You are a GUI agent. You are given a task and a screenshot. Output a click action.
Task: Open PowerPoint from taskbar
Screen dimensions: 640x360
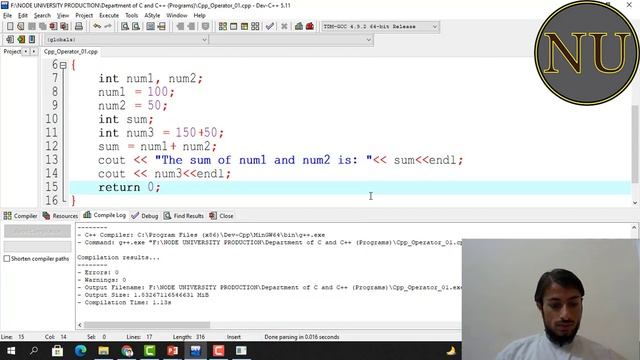172,351
